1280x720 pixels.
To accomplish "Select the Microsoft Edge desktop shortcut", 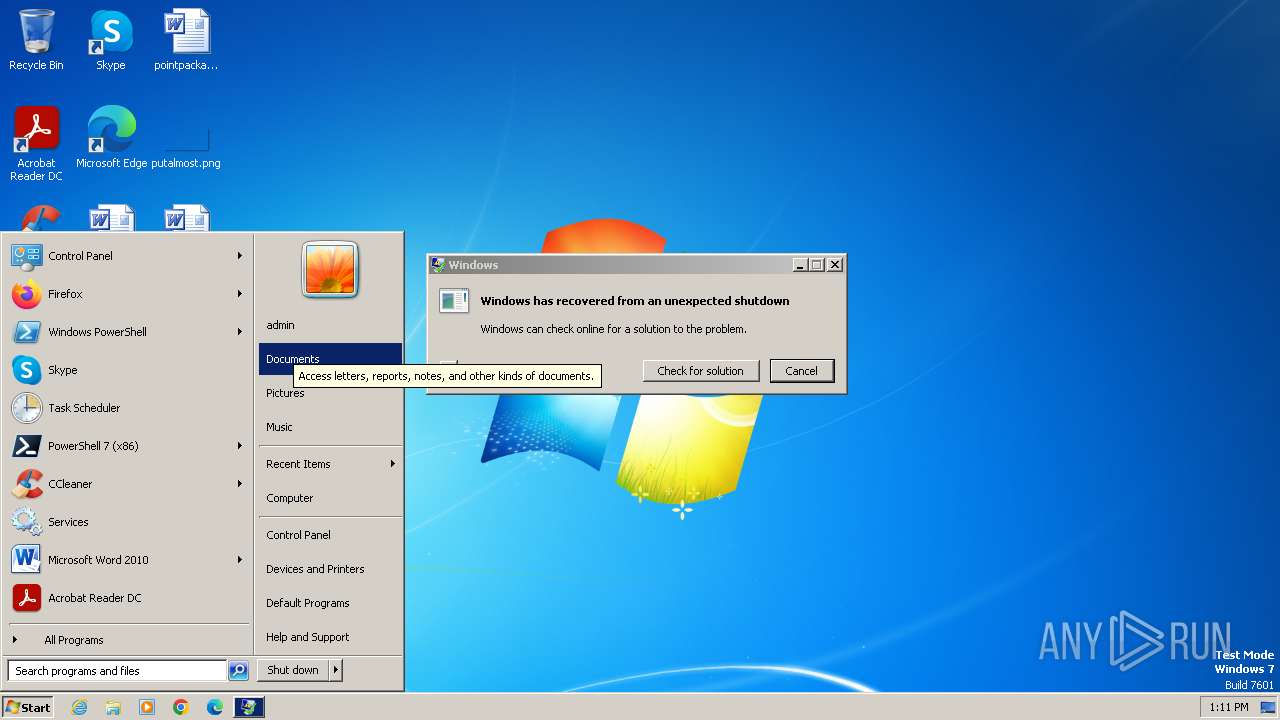I will 111,138.
